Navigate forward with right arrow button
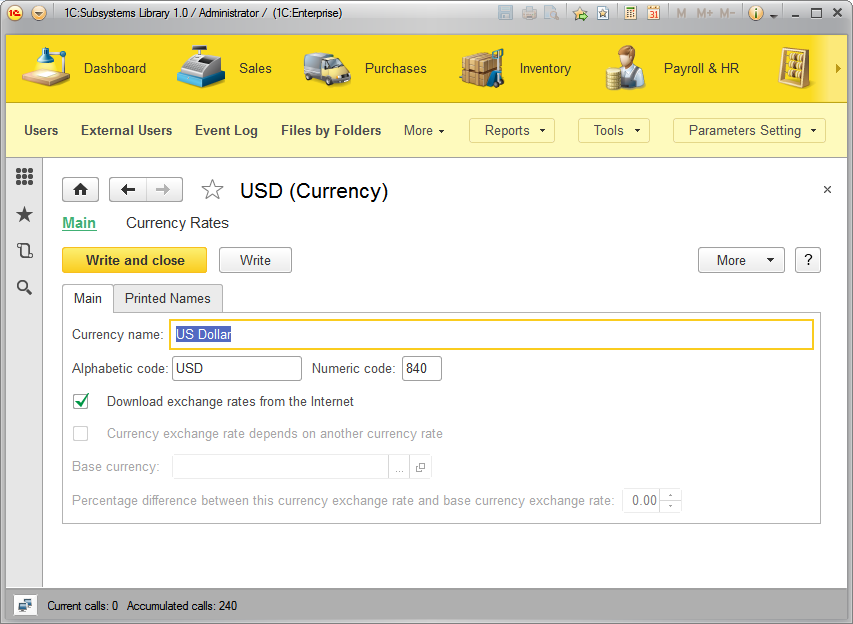 tap(164, 190)
